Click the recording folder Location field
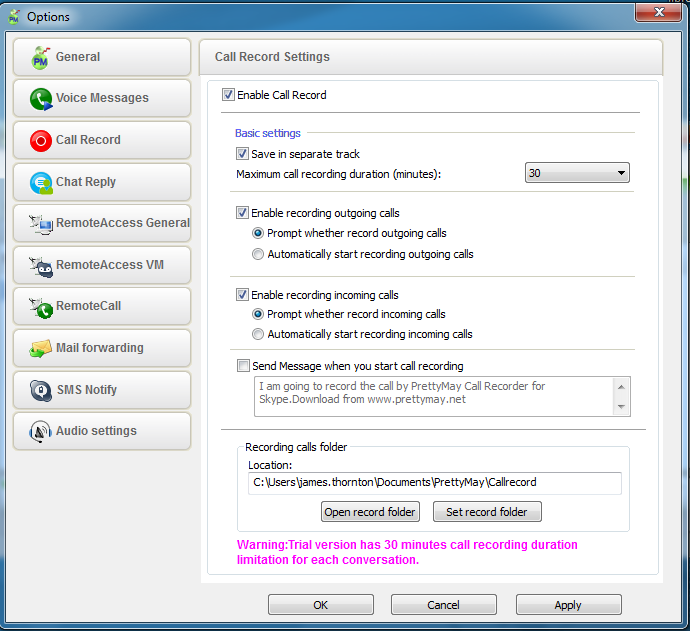This screenshot has height=631, width=690. click(x=435, y=483)
